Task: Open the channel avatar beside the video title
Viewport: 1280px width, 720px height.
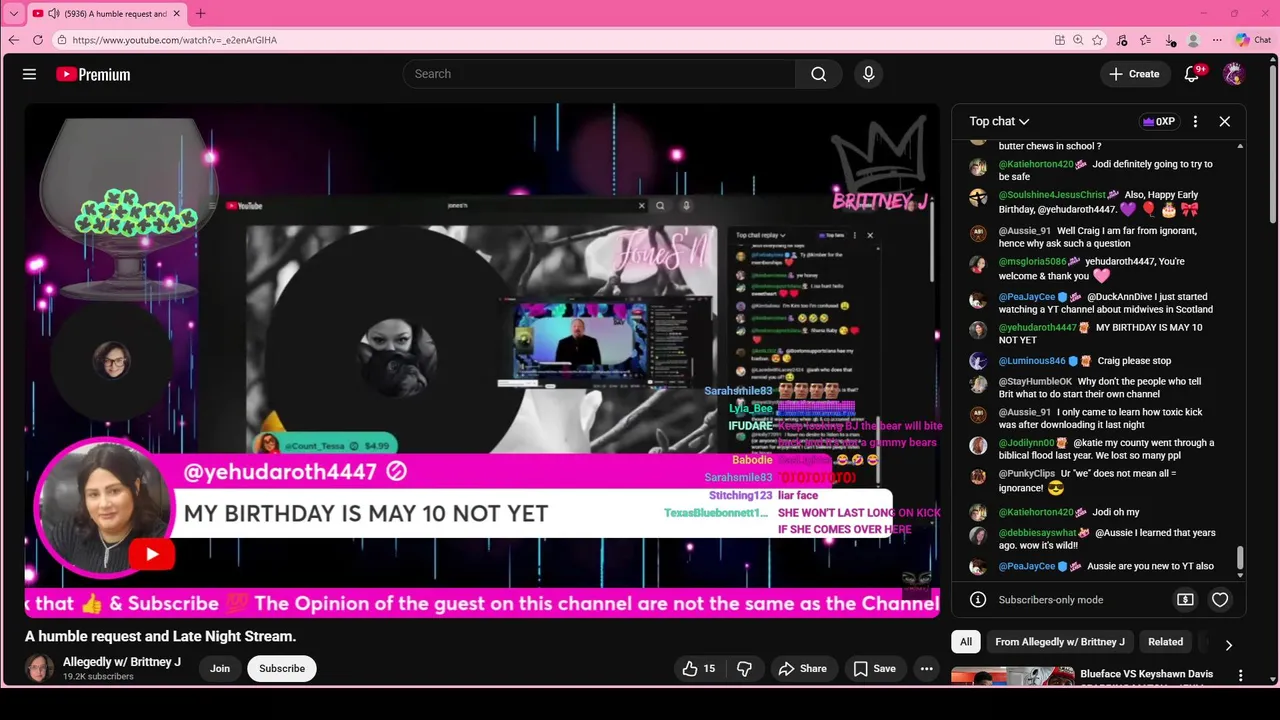Action: point(39,668)
